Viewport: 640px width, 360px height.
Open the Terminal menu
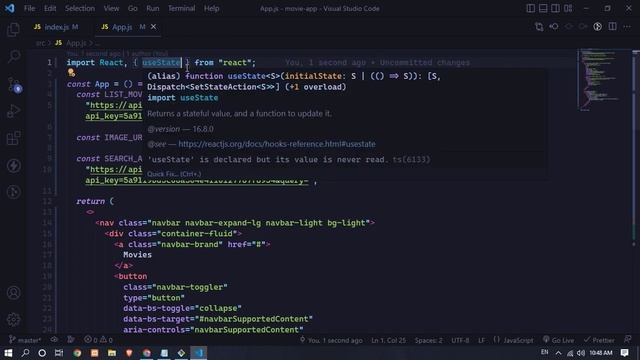click(181, 8)
